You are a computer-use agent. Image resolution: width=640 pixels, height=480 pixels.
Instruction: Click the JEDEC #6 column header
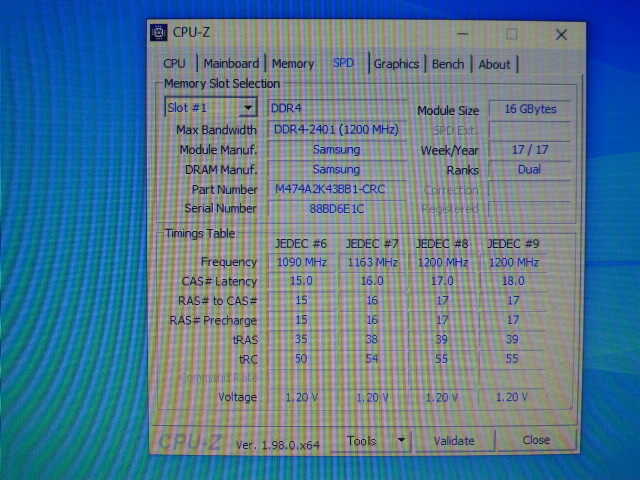pyautogui.click(x=301, y=244)
